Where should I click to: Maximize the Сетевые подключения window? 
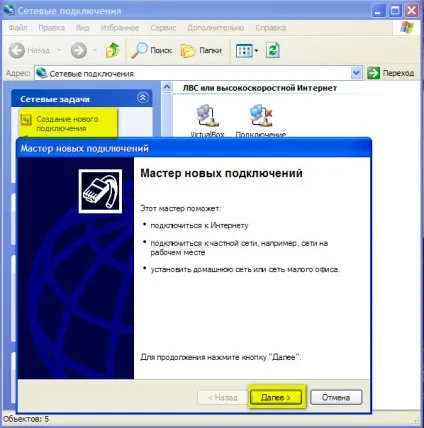tap(395, 11)
